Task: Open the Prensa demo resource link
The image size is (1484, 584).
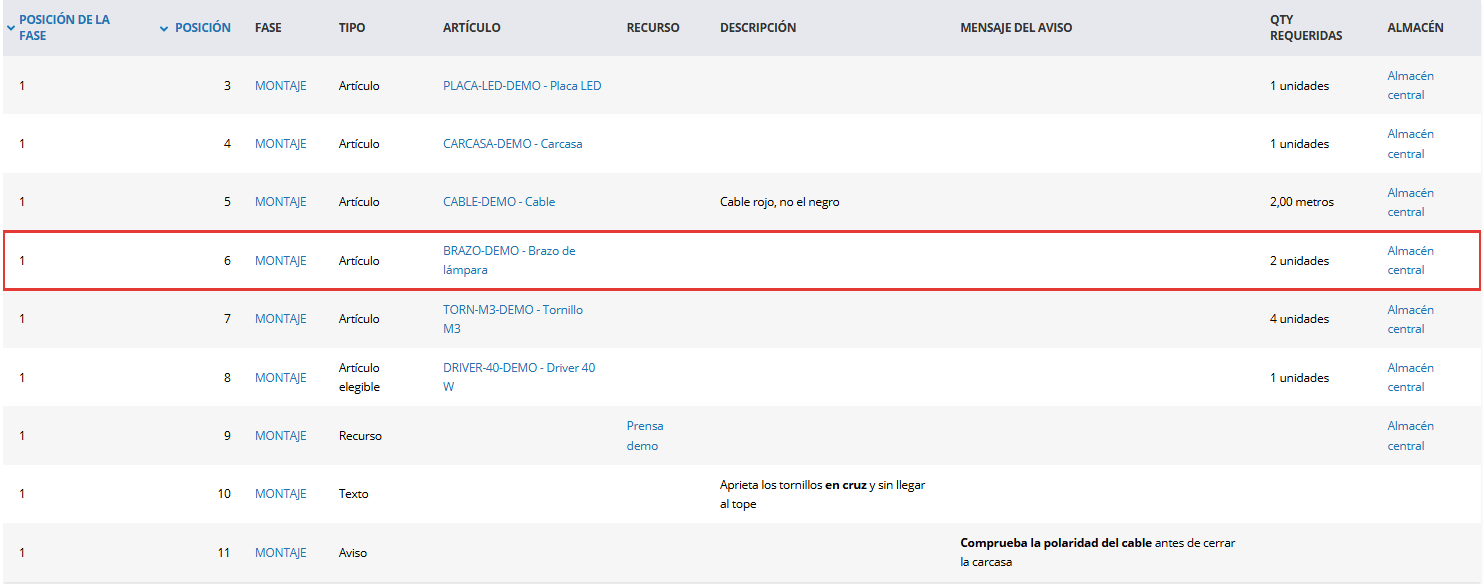Action: (645, 436)
